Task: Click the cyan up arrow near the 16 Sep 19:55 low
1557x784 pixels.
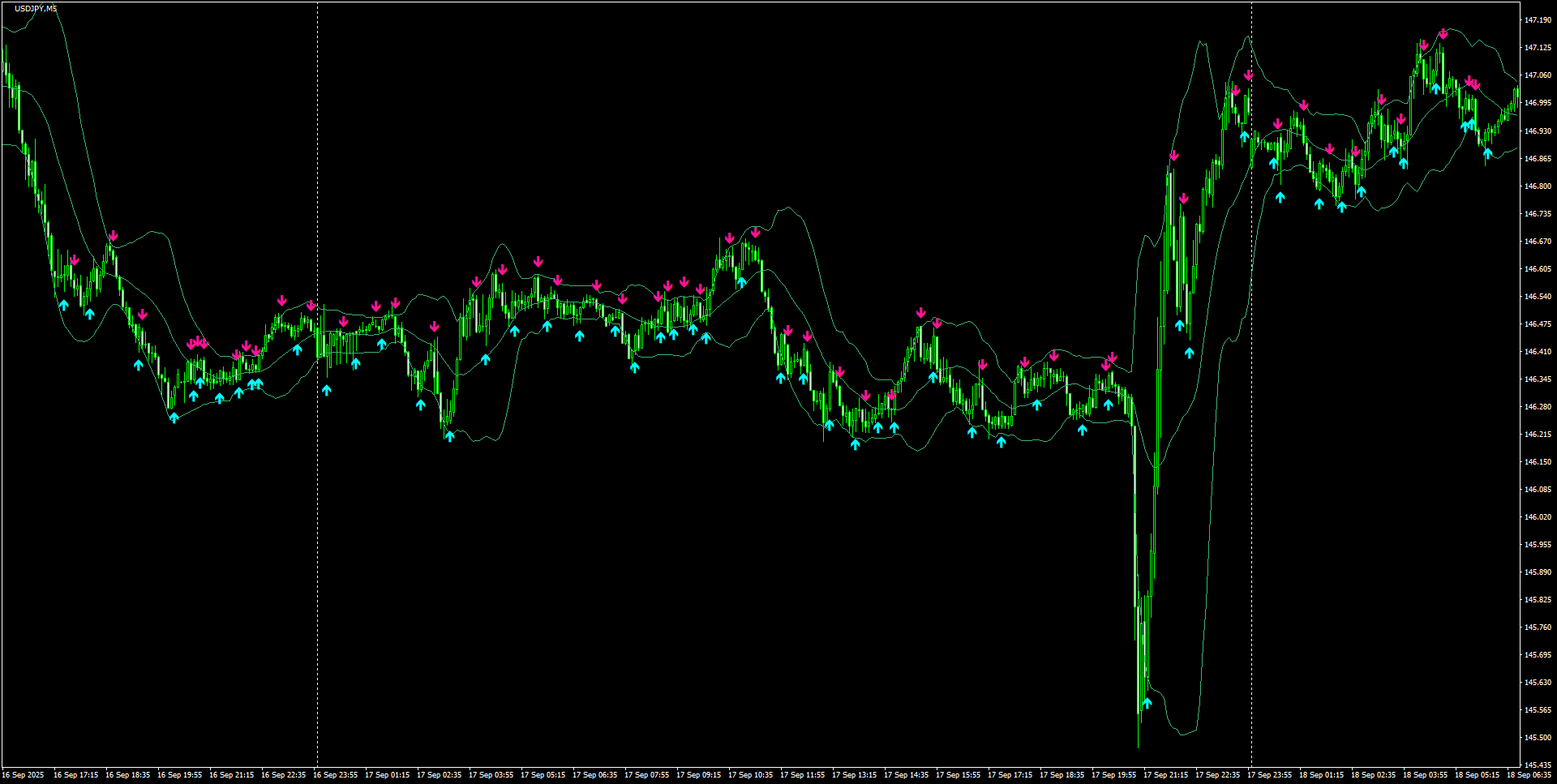Action: point(175,415)
